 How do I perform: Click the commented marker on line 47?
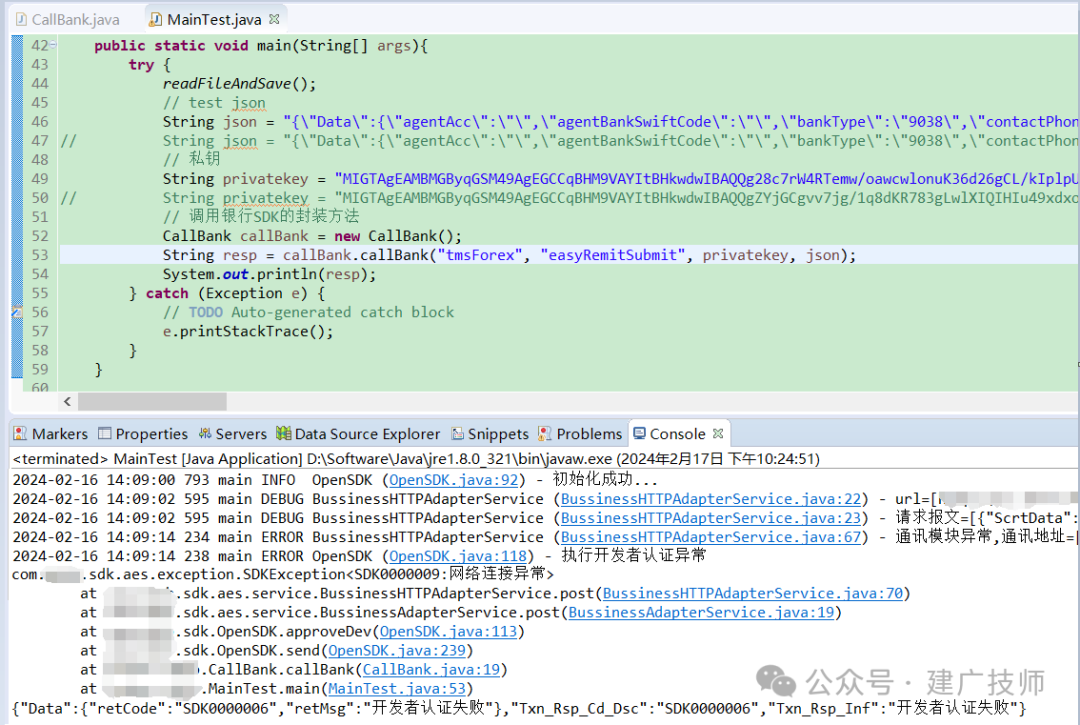tap(68, 141)
